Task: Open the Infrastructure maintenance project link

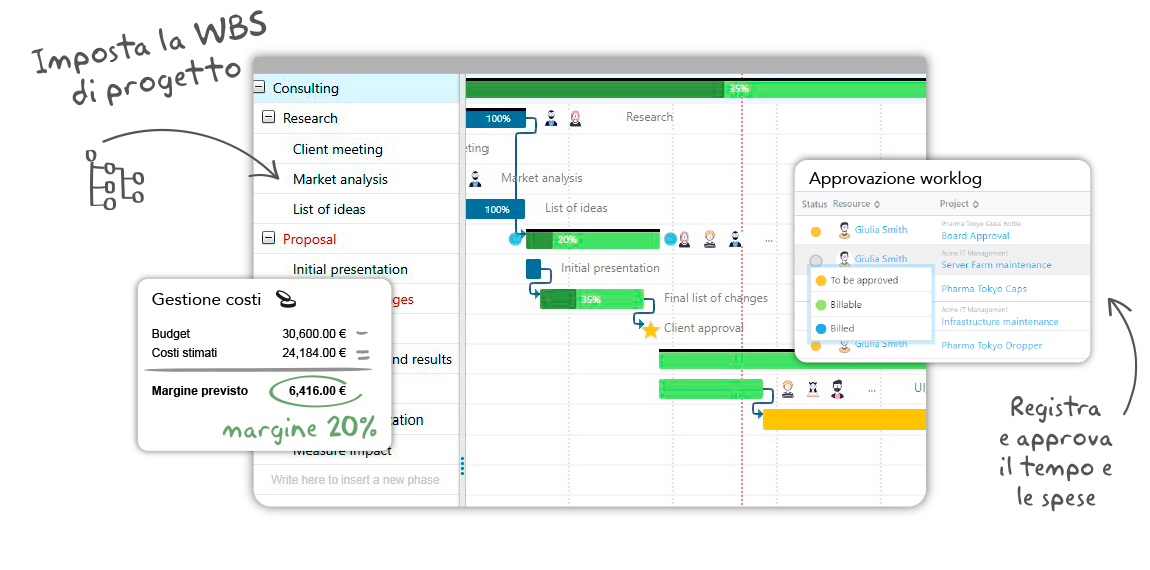Action: pos(999,322)
